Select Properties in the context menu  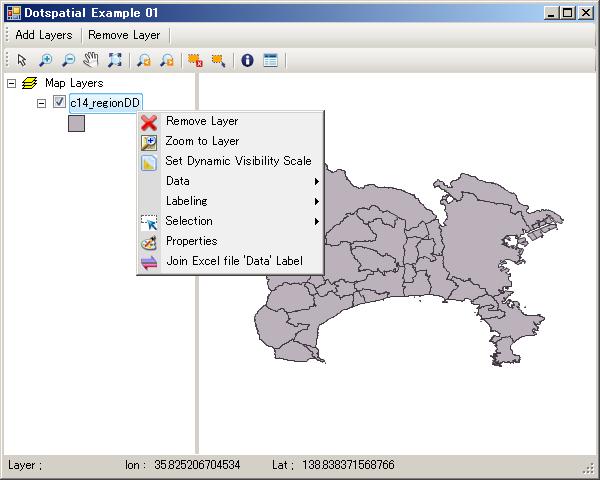[x=191, y=241]
